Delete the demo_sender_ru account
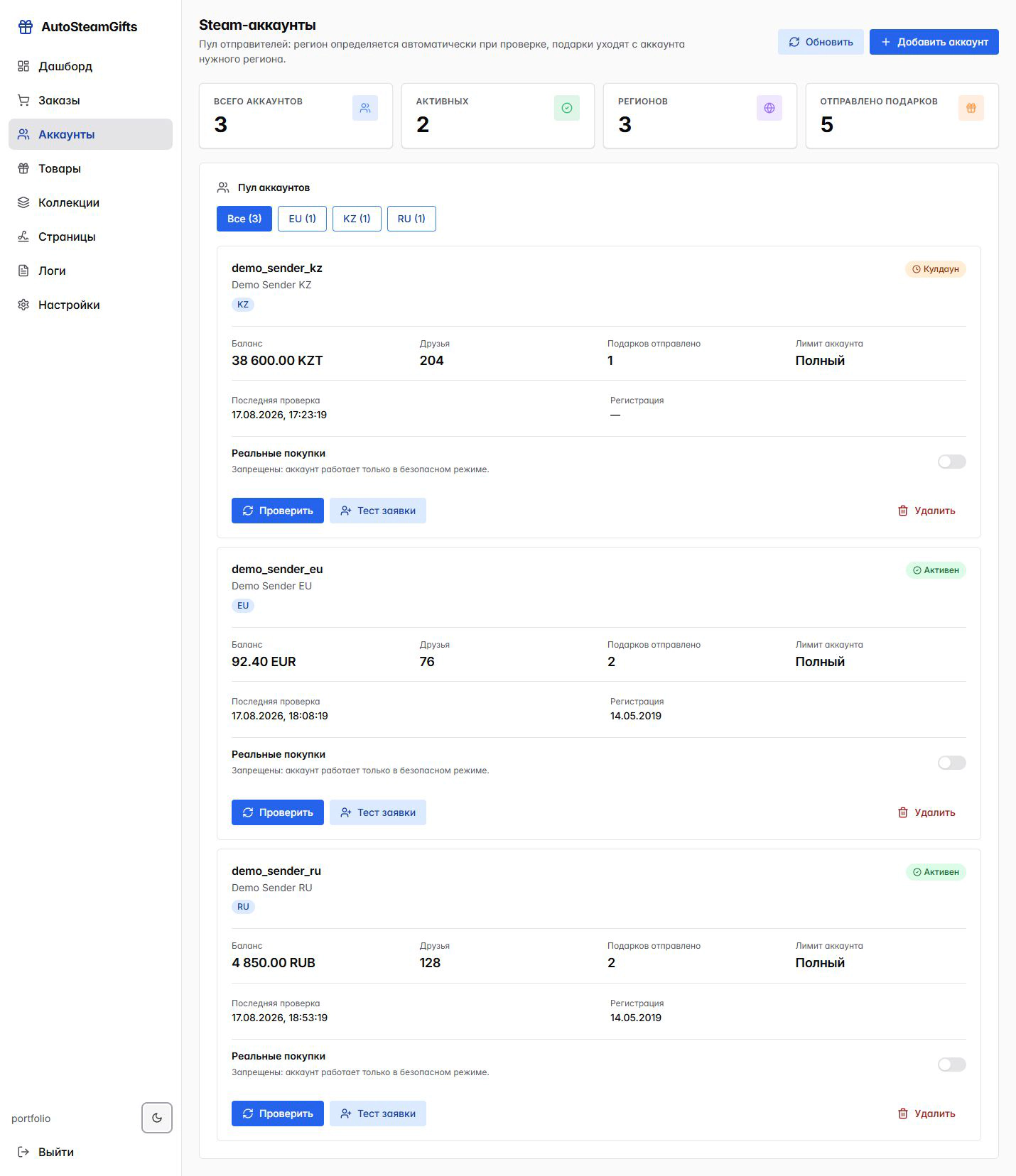This screenshot has height=1176, width=1016. click(x=926, y=1114)
